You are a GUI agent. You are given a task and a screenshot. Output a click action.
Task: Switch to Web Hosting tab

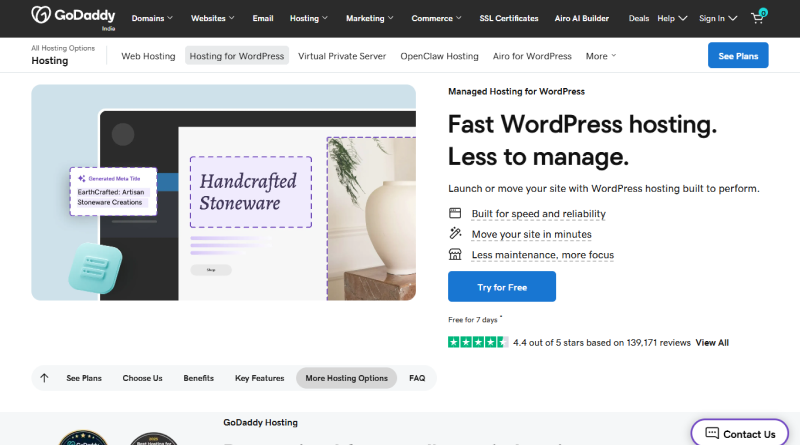(x=148, y=56)
